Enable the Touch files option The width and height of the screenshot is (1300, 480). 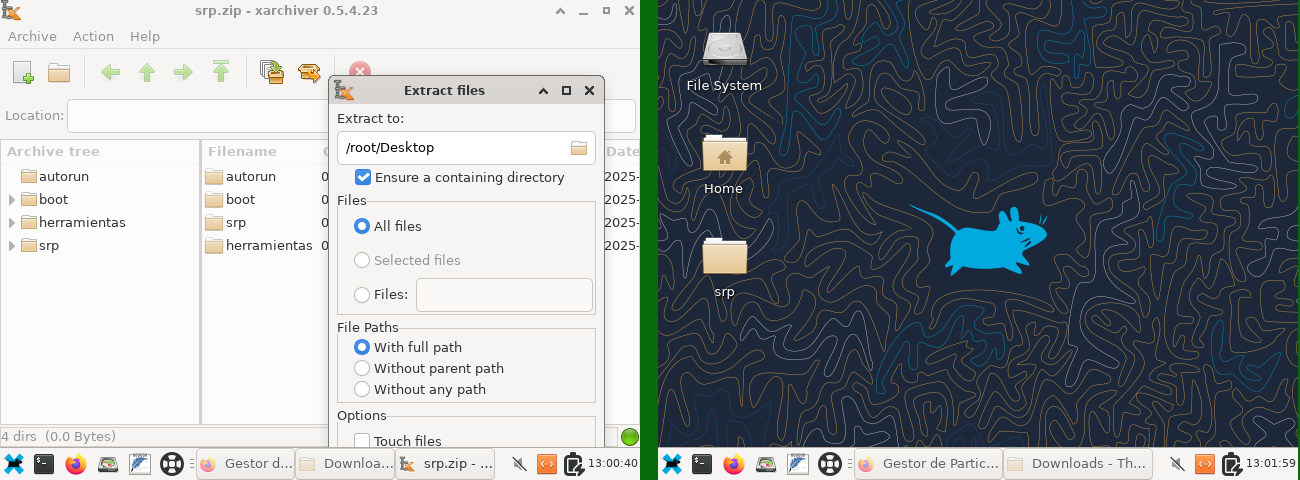[362, 441]
